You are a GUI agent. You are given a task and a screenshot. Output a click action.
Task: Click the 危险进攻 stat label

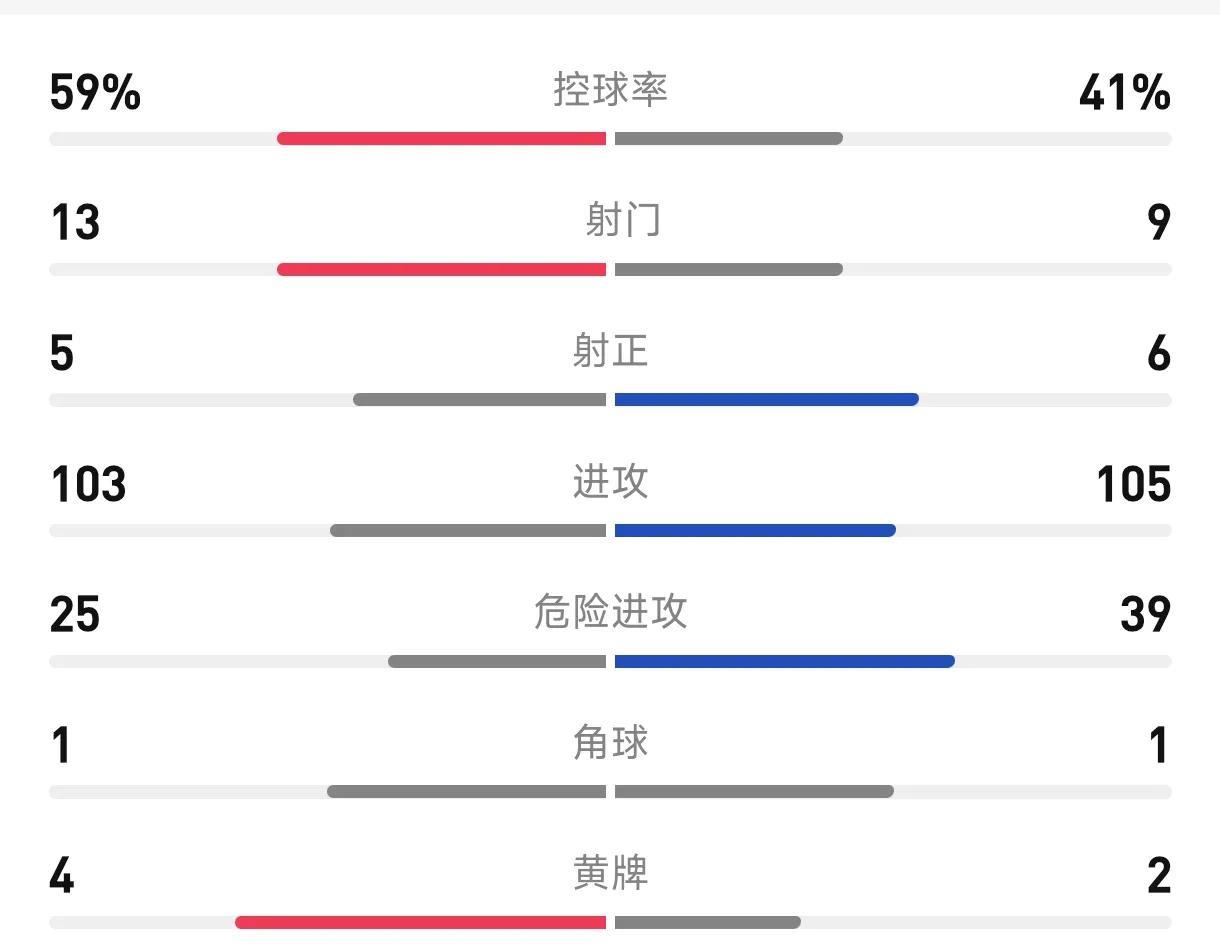click(x=610, y=612)
